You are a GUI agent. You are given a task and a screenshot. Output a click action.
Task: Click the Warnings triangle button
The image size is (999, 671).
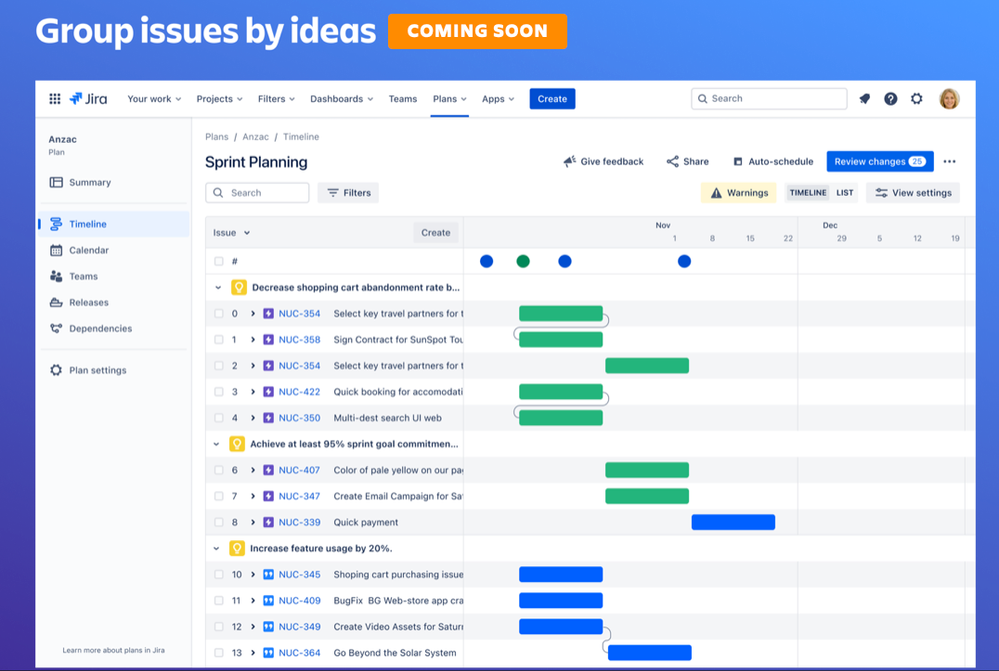pos(739,193)
